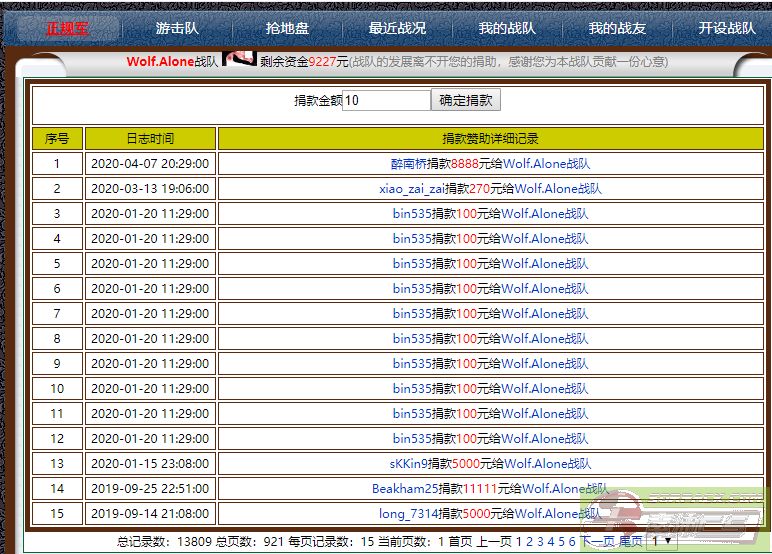Click the Wolf.Alone team name in header
Screen dimensions: 772x554
(x=160, y=62)
